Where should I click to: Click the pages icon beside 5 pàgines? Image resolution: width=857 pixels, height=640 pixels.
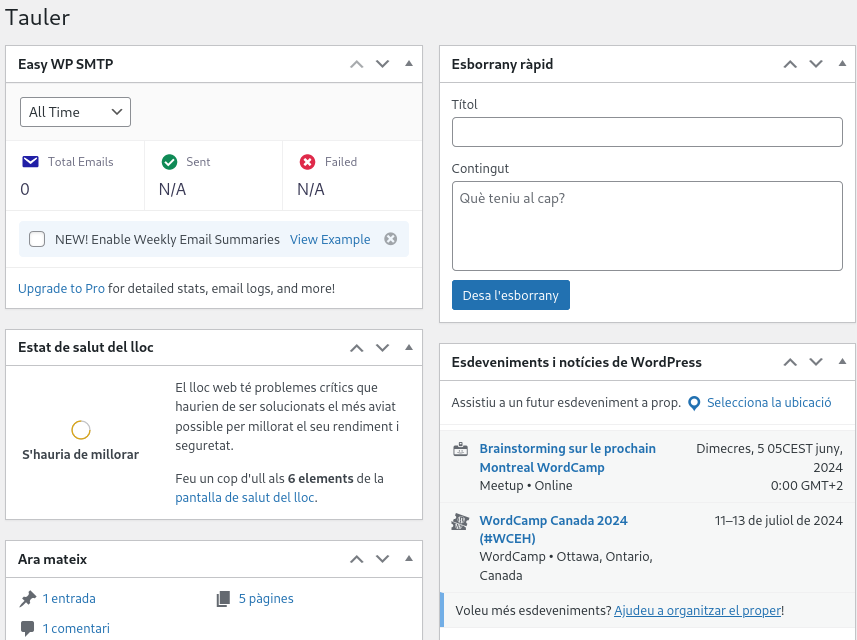click(x=223, y=599)
